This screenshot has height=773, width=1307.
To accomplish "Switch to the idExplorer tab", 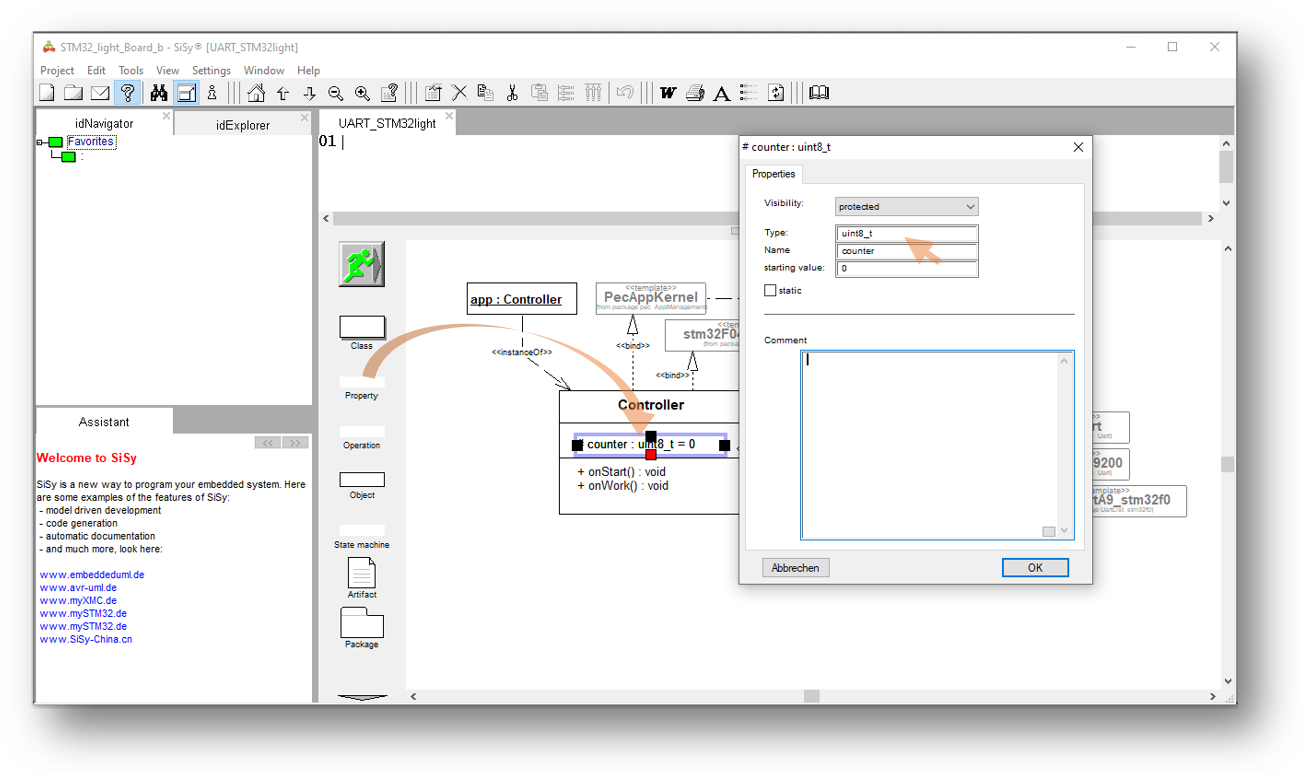I will 242,125.
